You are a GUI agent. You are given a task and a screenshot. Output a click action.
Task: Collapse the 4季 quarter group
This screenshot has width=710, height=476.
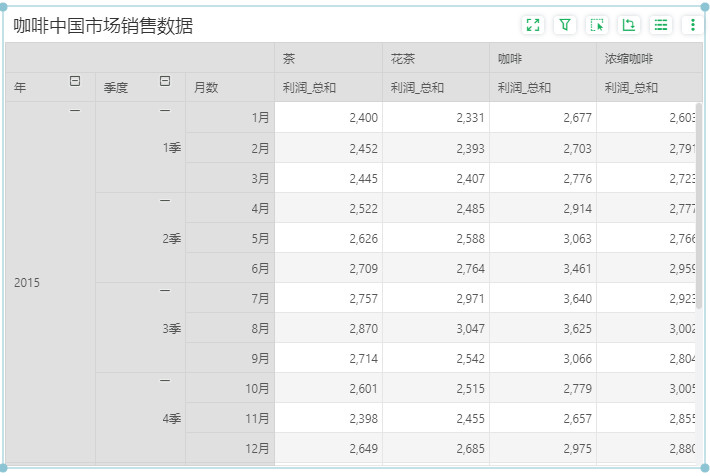165,380
